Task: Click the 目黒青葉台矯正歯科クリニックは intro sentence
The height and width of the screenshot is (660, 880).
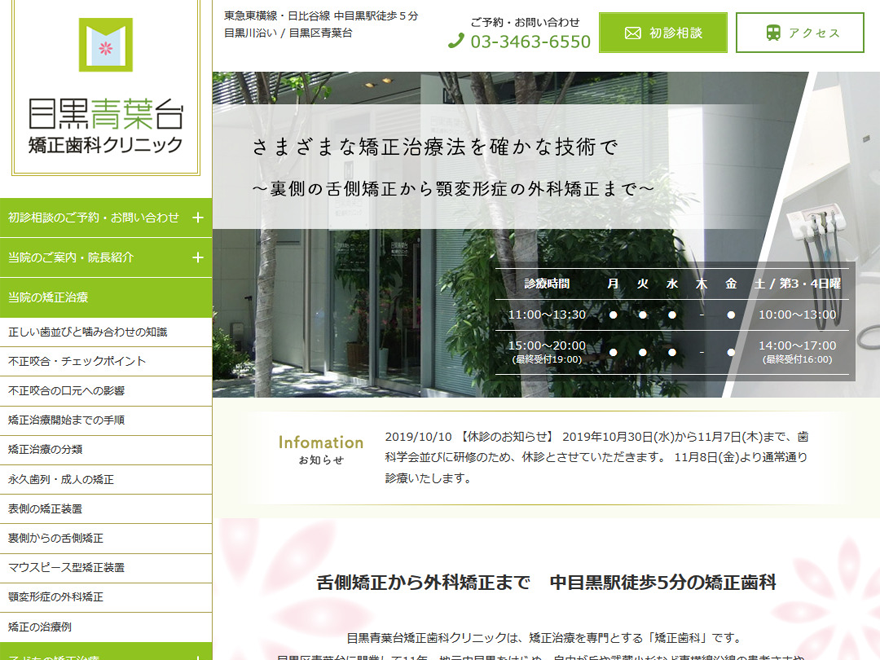Action: (x=544, y=638)
